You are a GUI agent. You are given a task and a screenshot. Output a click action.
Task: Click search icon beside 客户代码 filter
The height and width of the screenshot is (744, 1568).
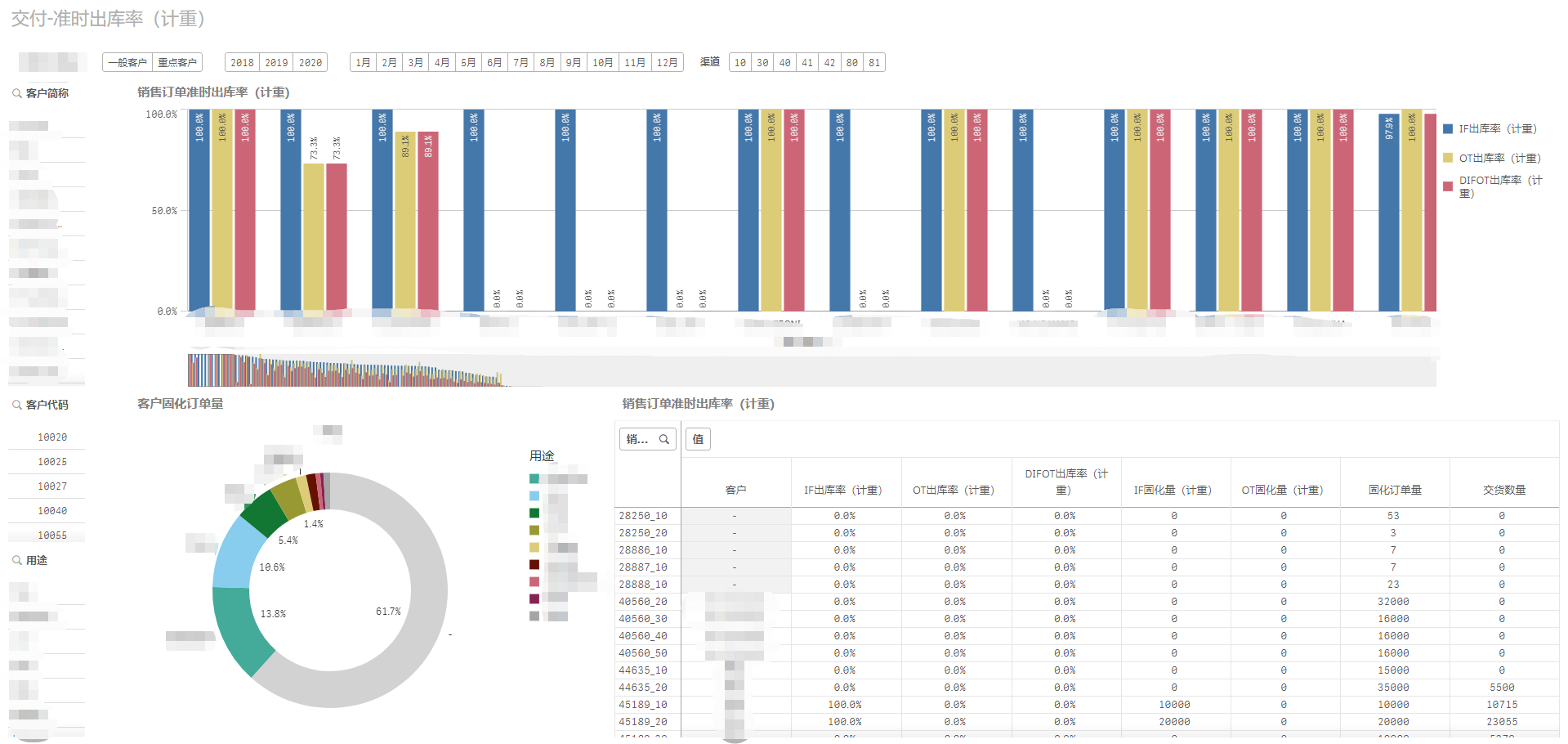[16, 405]
